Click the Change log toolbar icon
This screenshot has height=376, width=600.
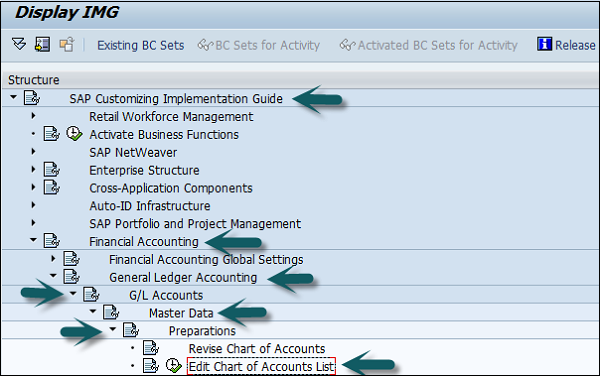pyautogui.click(x=67, y=45)
